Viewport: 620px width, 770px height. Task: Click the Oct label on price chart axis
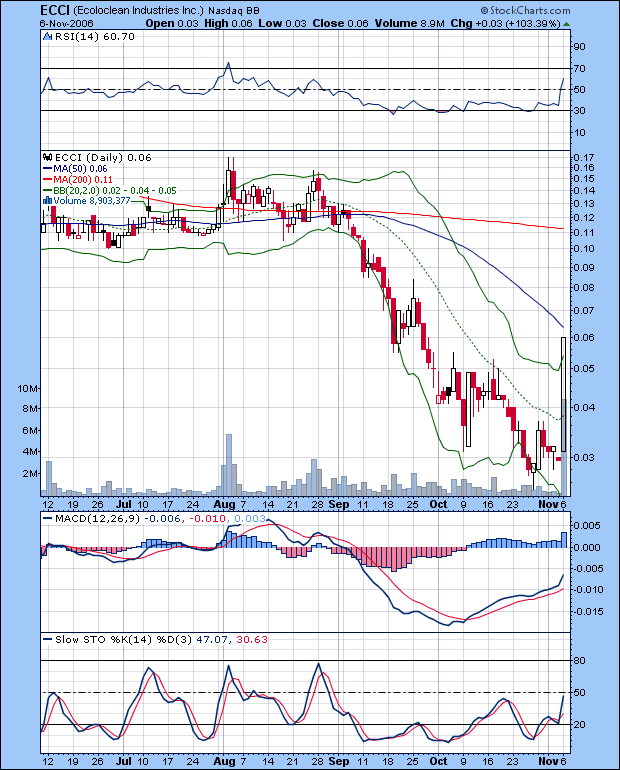tap(438, 504)
